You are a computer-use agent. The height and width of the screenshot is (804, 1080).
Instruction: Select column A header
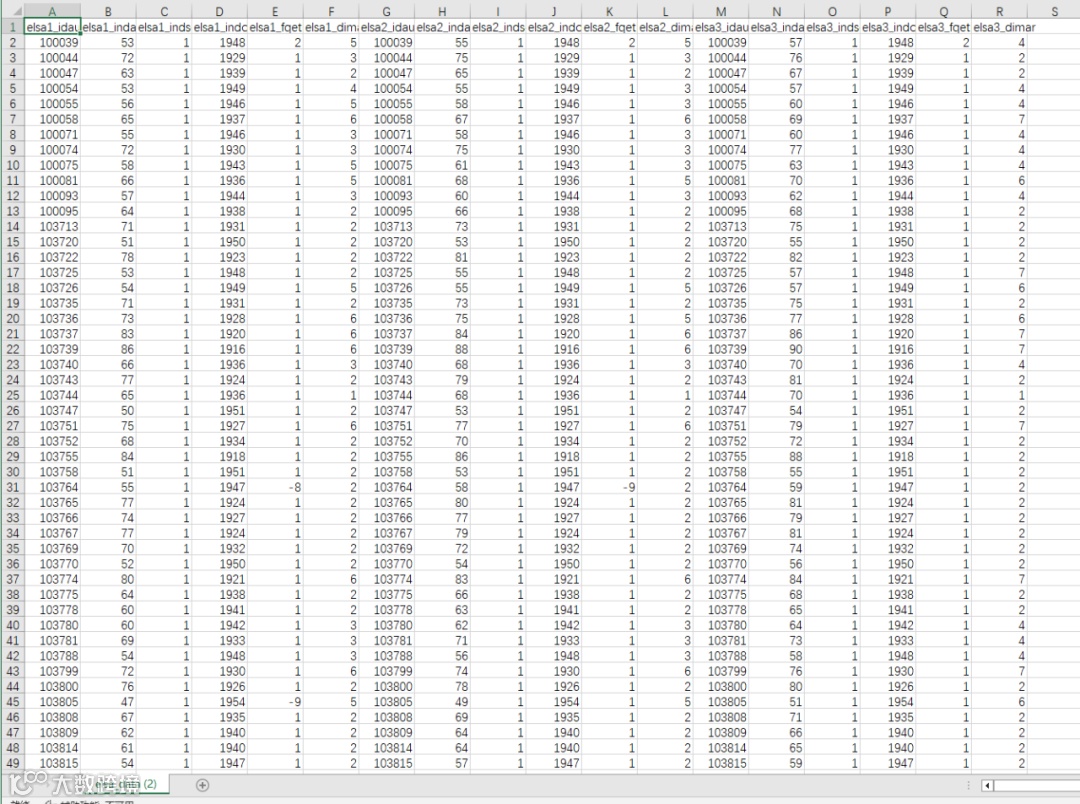tap(52, 12)
